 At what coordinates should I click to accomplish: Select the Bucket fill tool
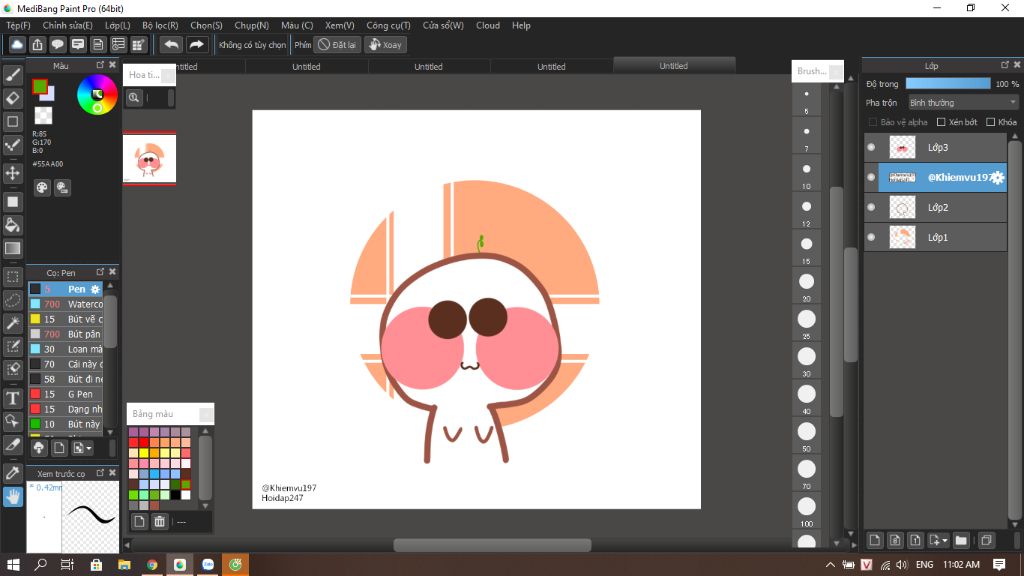[x=12, y=225]
